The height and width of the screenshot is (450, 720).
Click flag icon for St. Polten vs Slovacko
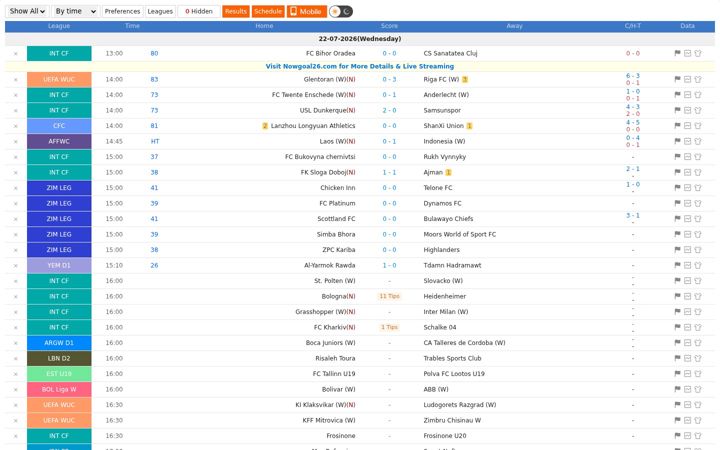pos(677,281)
